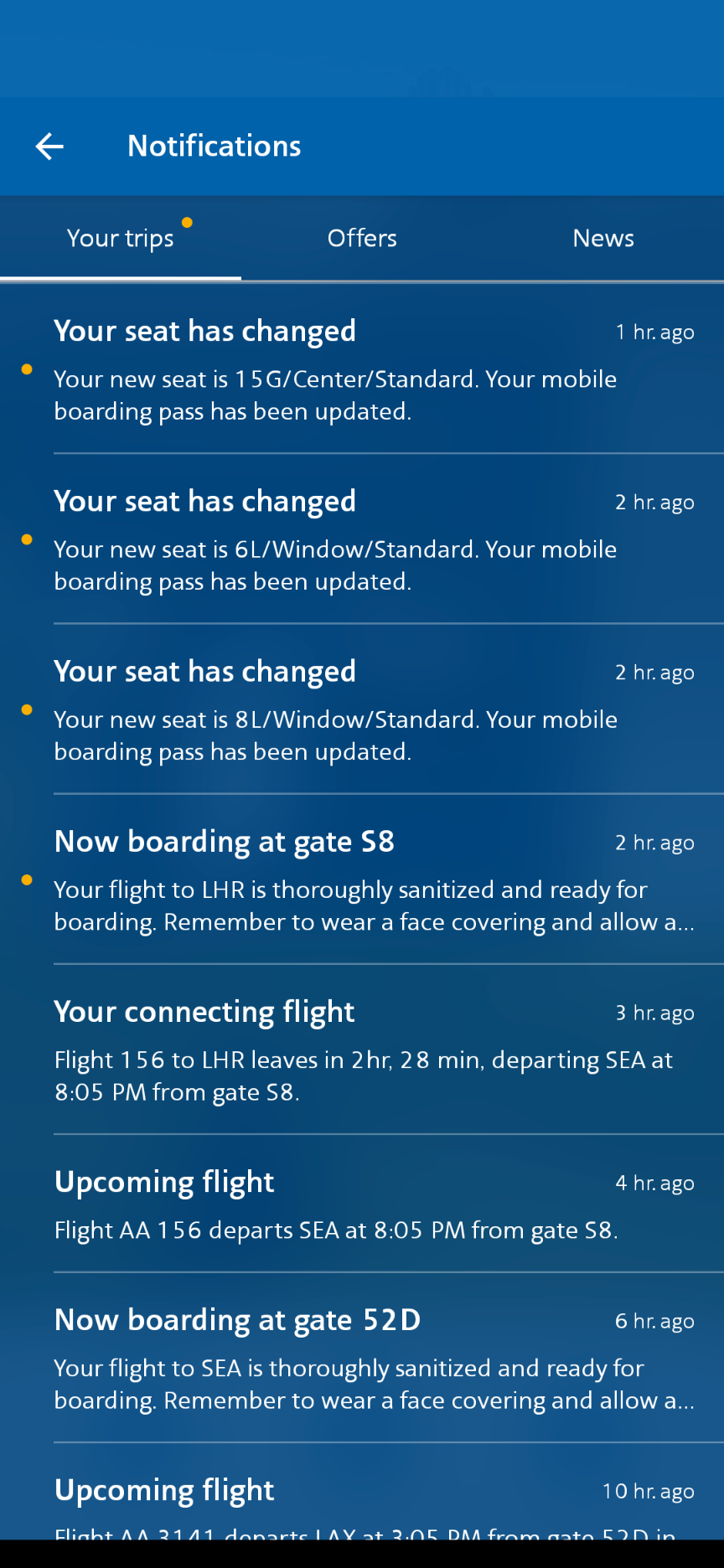Select the Your trips tab
The image size is (724, 1568).
tap(121, 238)
